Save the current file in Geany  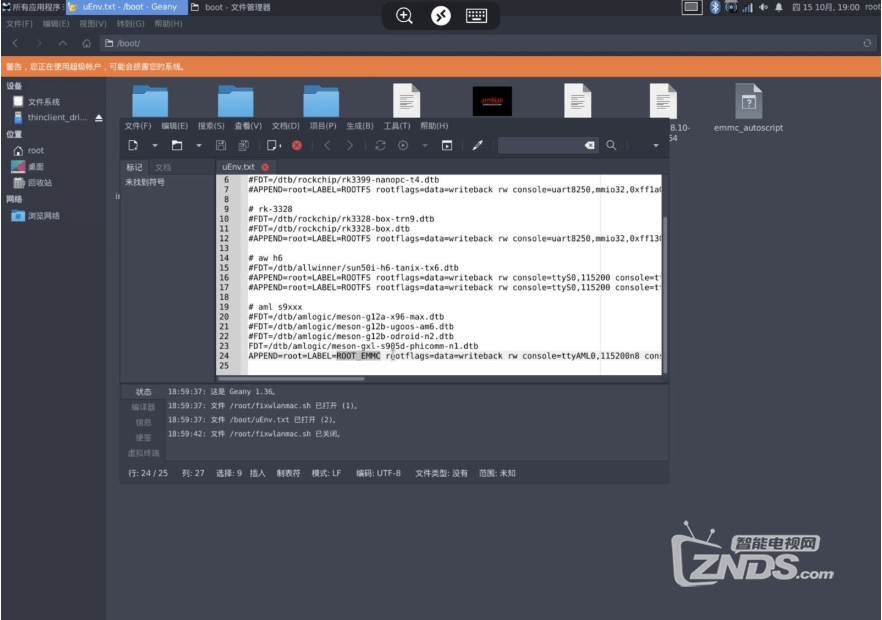click(x=221, y=146)
